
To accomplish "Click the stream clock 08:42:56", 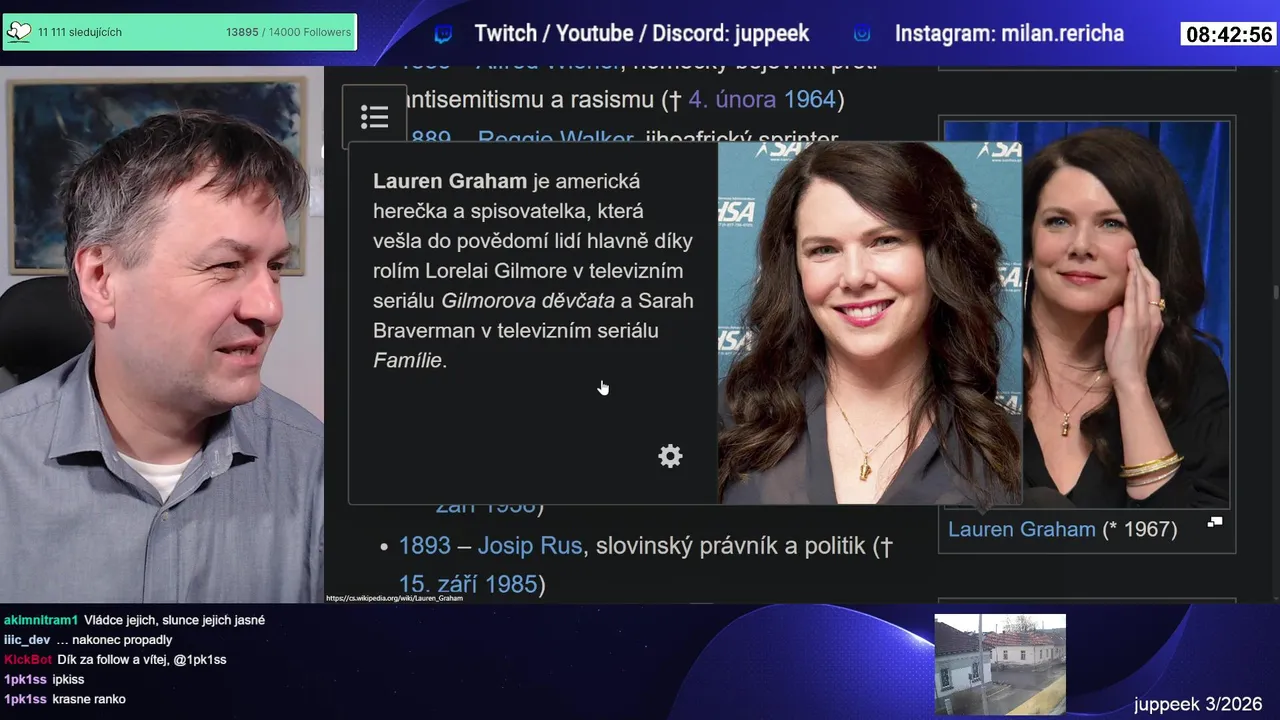I will pos(1229,35).
